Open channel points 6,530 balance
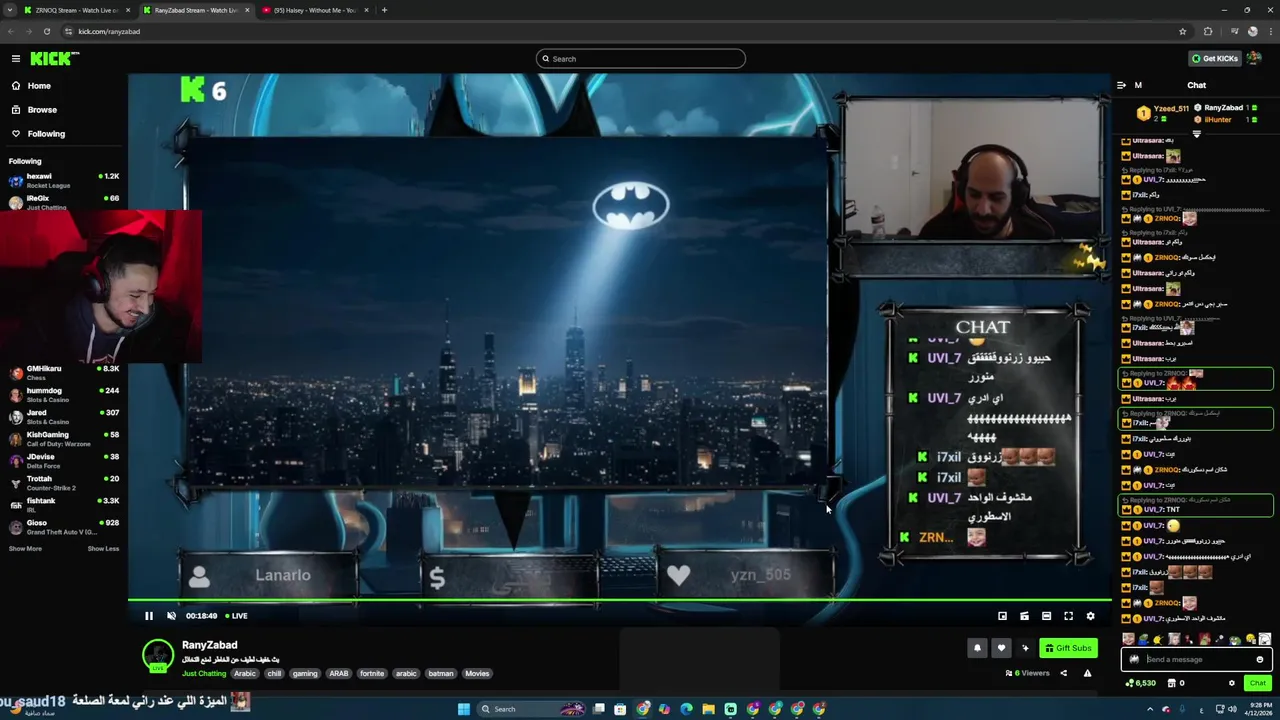Screen dimensions: 1280x720 [x=1141, y=683]
